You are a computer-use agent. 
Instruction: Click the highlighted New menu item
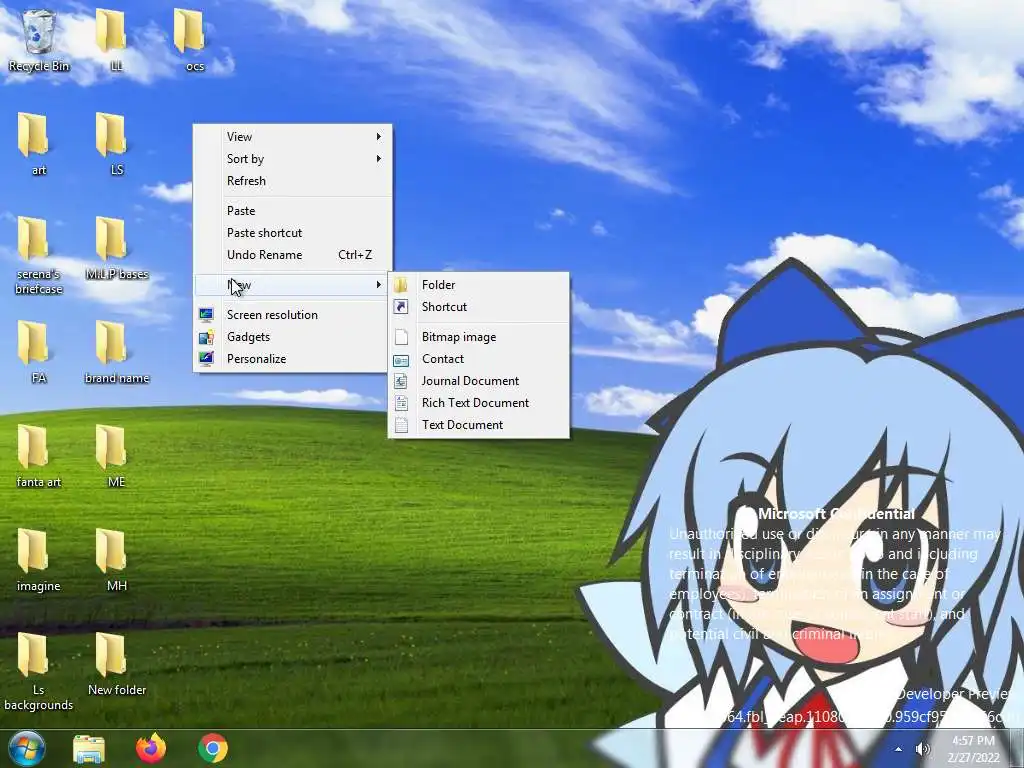tap(293, 285)
